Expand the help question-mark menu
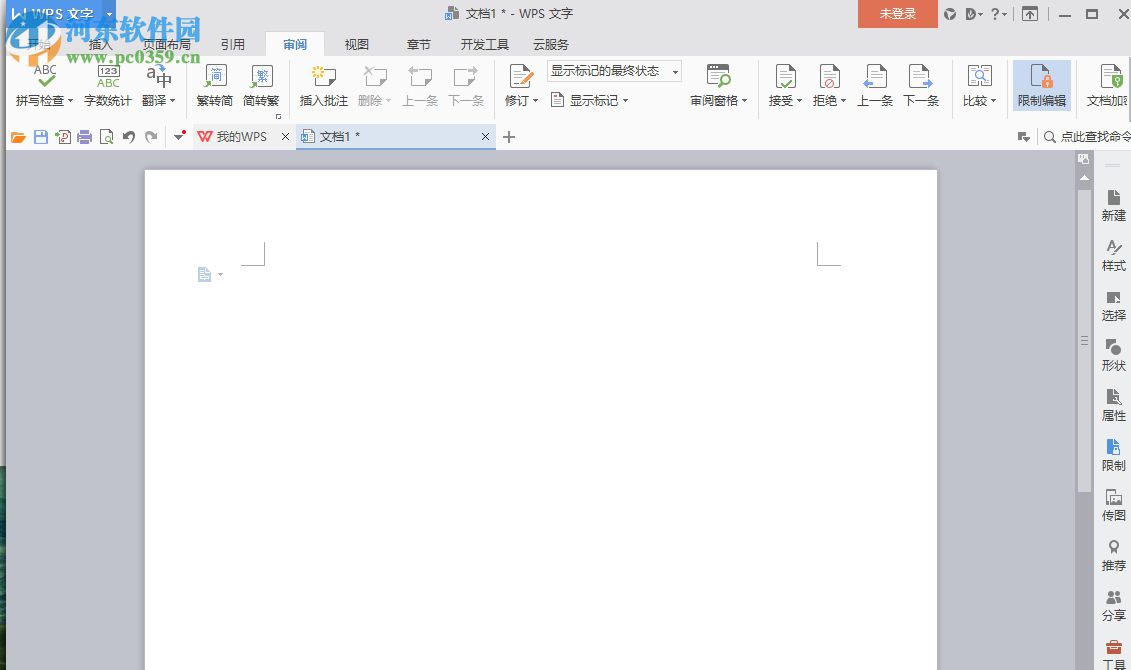1131x670 pixels. point(998,14)
